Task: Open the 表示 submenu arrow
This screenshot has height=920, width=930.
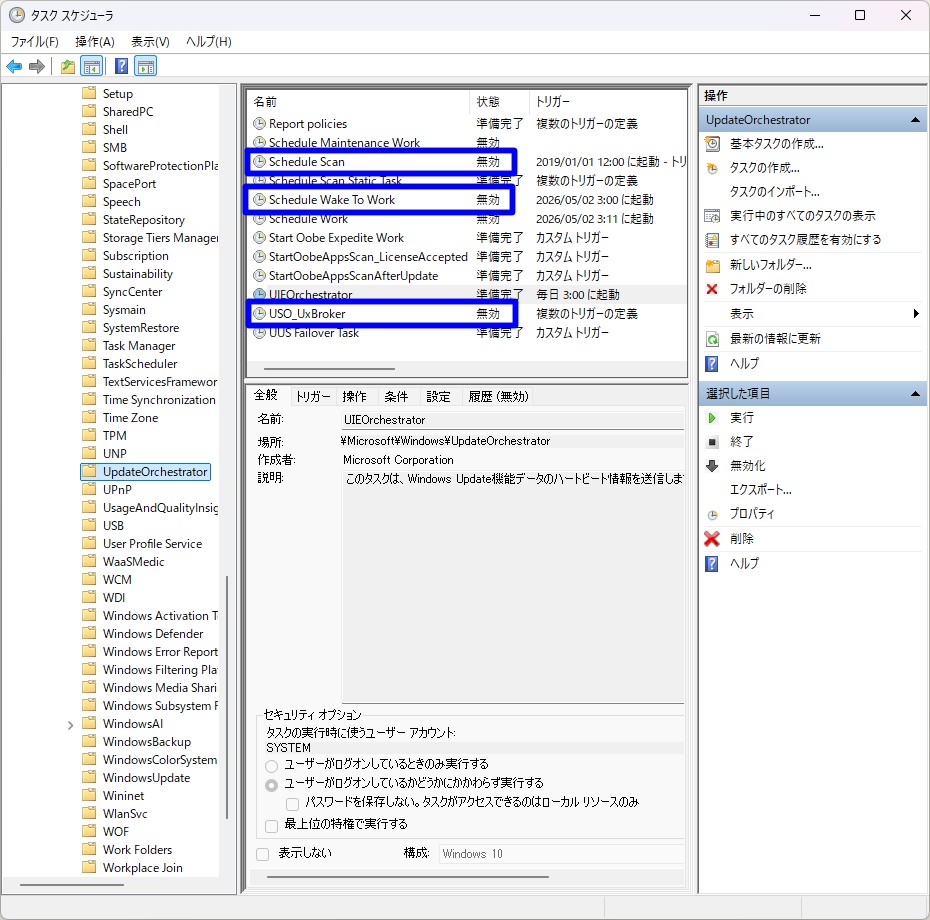Action: 916,314
